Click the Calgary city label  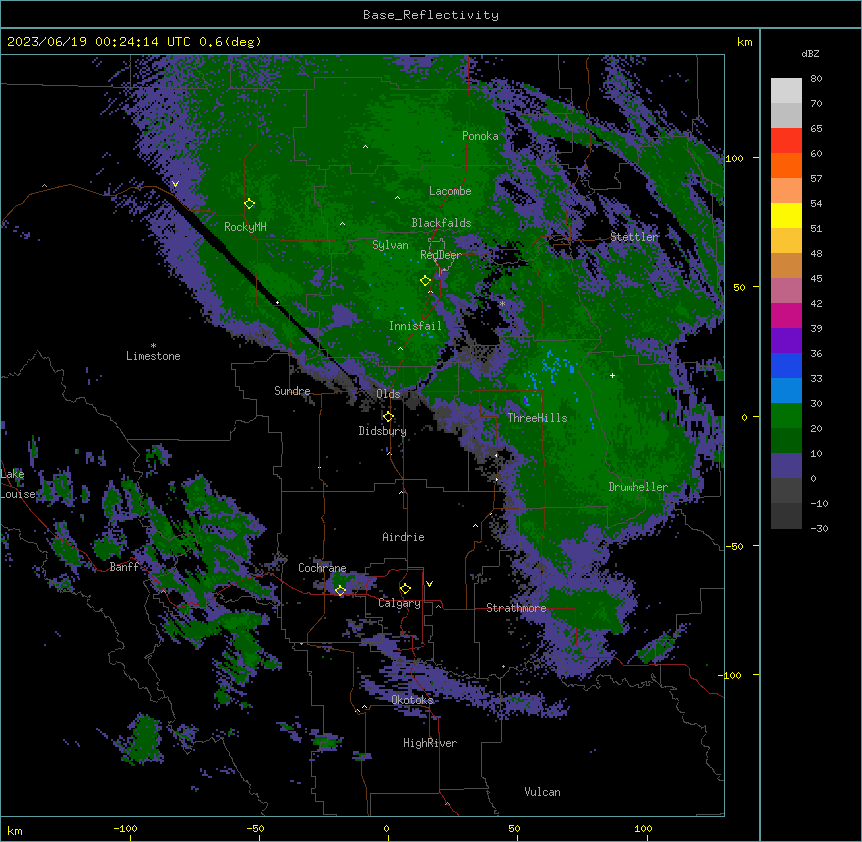(399, 603)
